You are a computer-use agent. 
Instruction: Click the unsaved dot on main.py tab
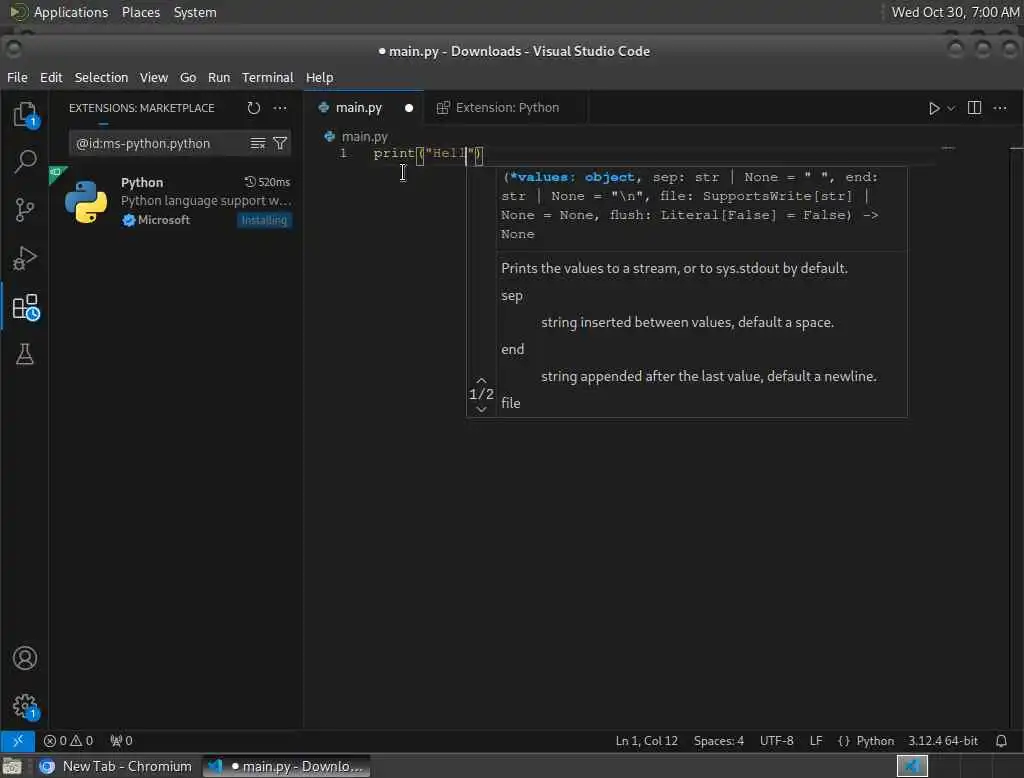point(409,108)
